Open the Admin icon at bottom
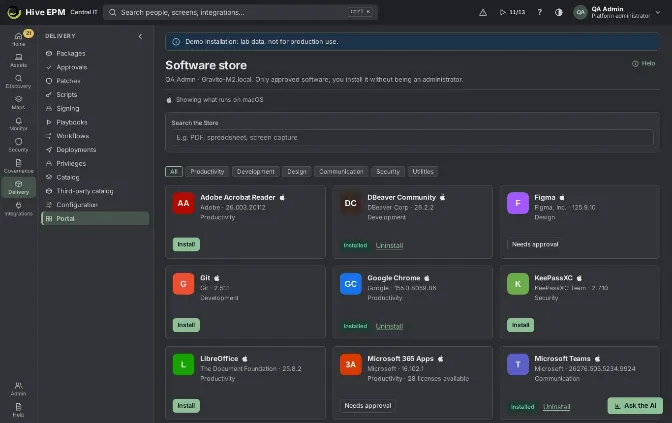 pyautogui.click(x=18, y=388)
